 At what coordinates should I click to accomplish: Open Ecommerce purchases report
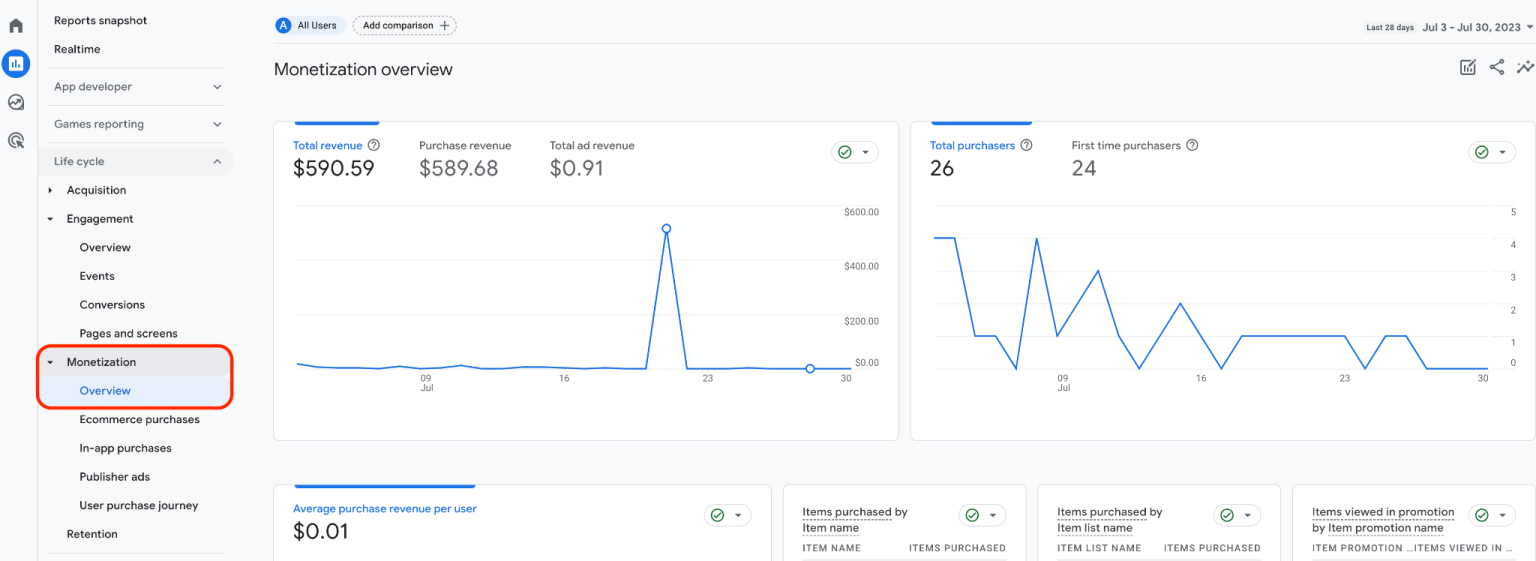coord(139,420)
